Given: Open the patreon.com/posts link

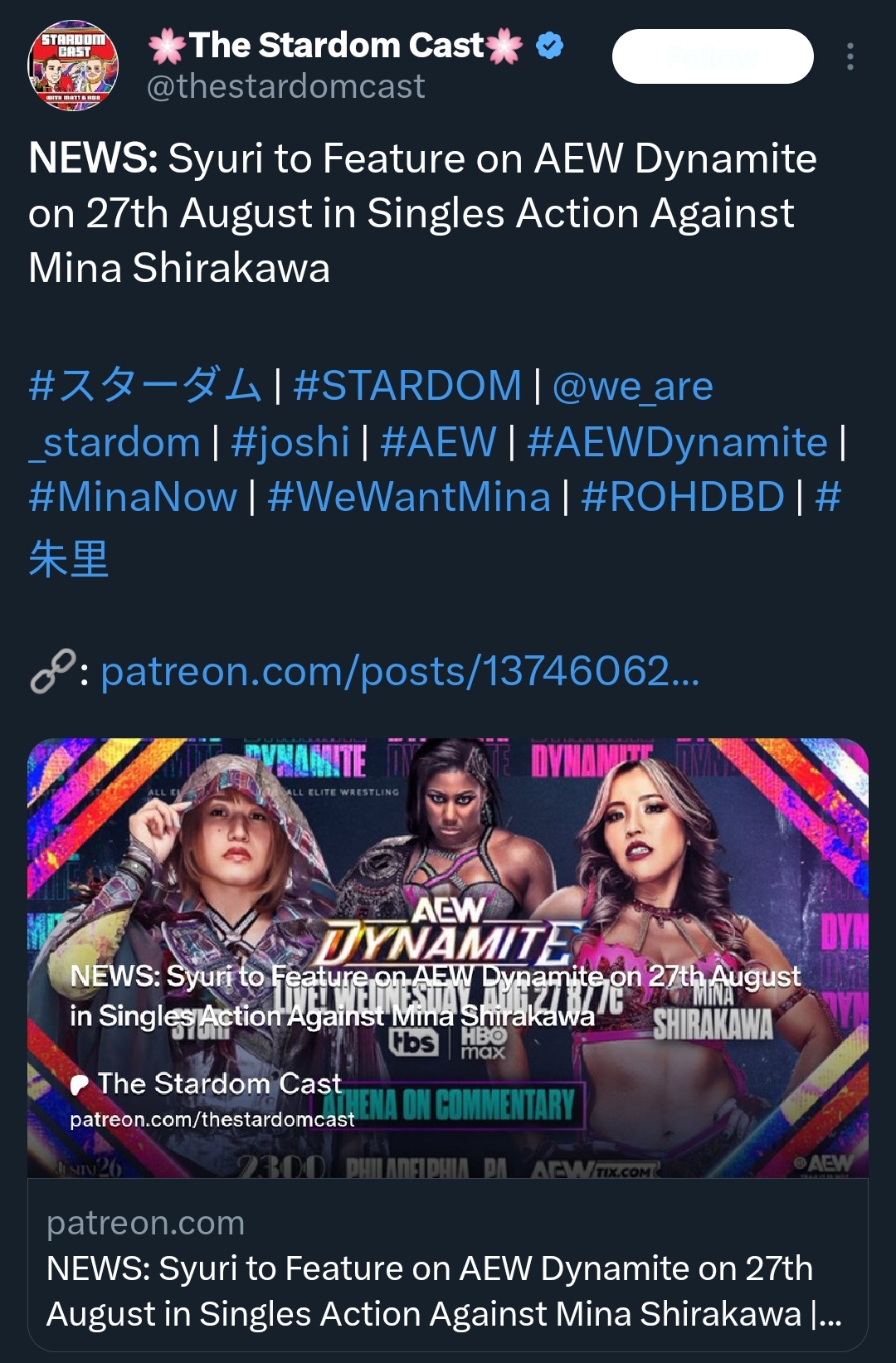Looking at the screenshot, I should 400,671.
